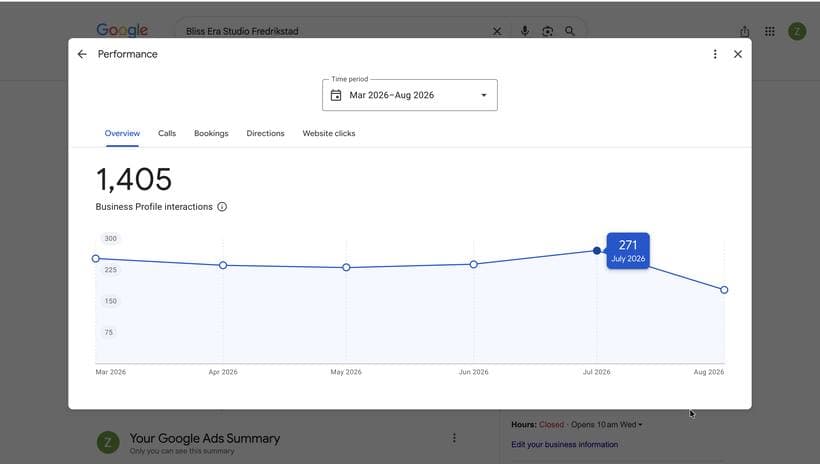Start voice search with microphone icon
This screenshot has height=464, width=820.
pos(525,31)
